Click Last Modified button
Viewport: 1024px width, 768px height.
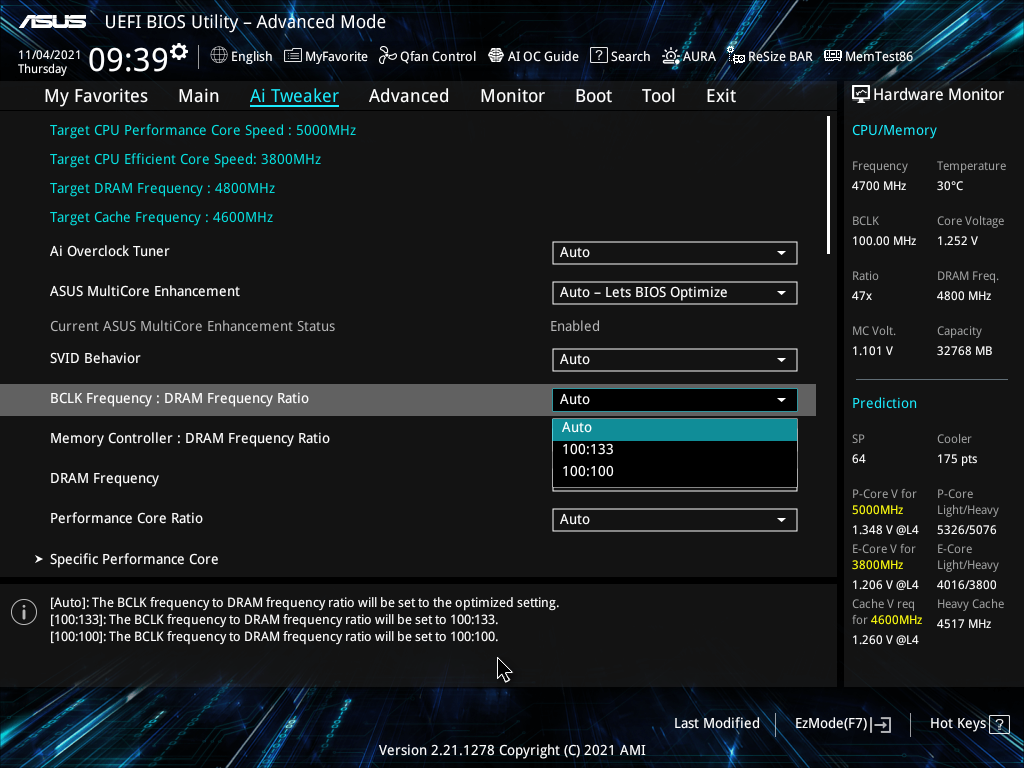coord(716,724)
